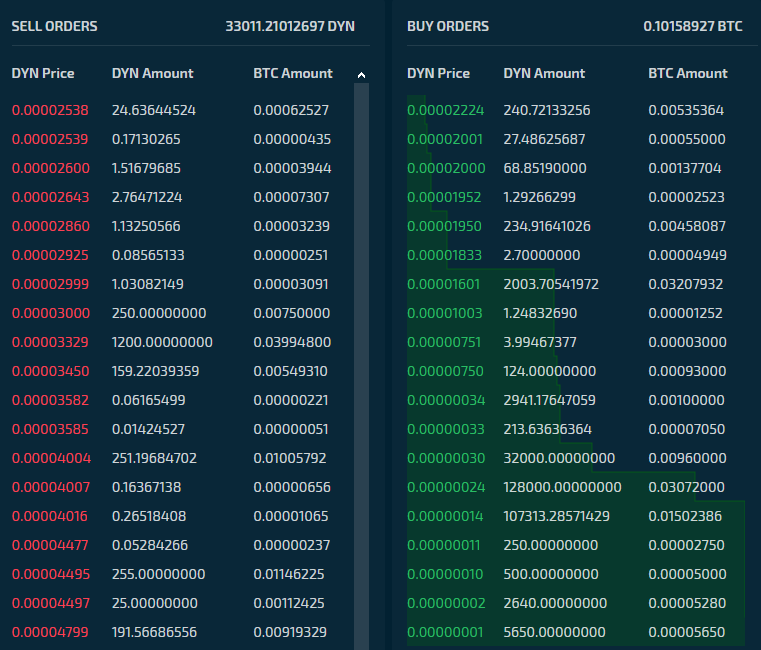Viewport: 761px width, 650px height.
Task: Select sell order at price 0.00003582
Action: [x=182, y=400]
